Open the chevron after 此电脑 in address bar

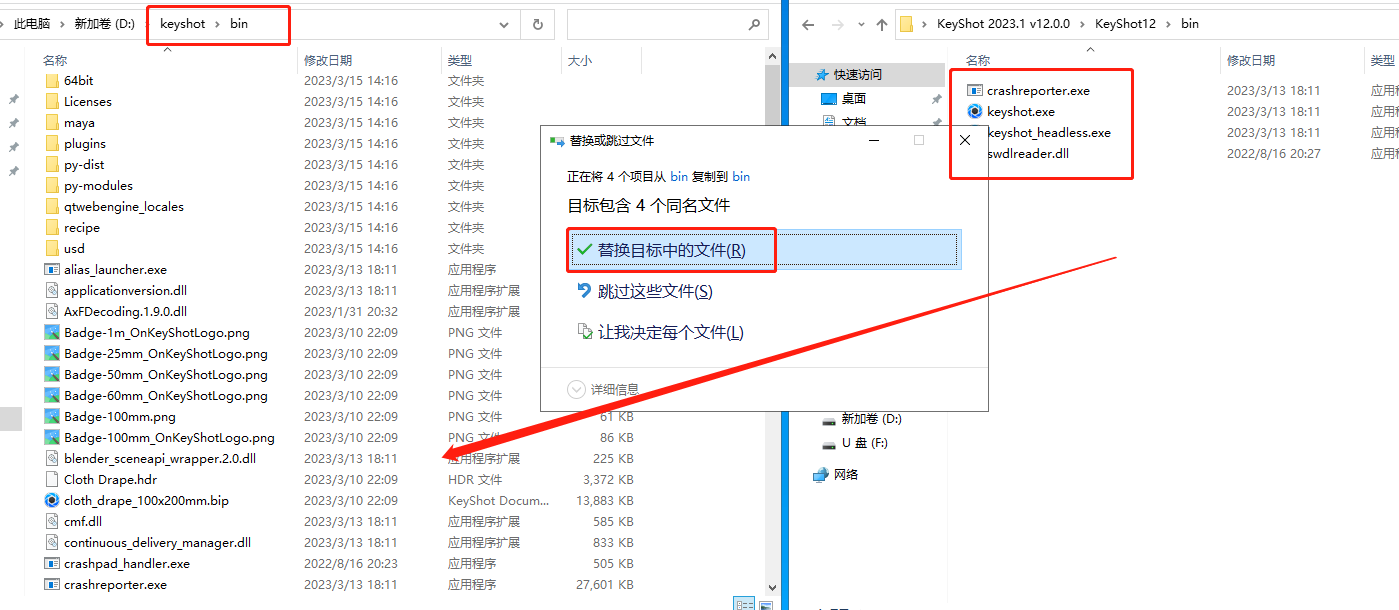(x=64, y=24)
